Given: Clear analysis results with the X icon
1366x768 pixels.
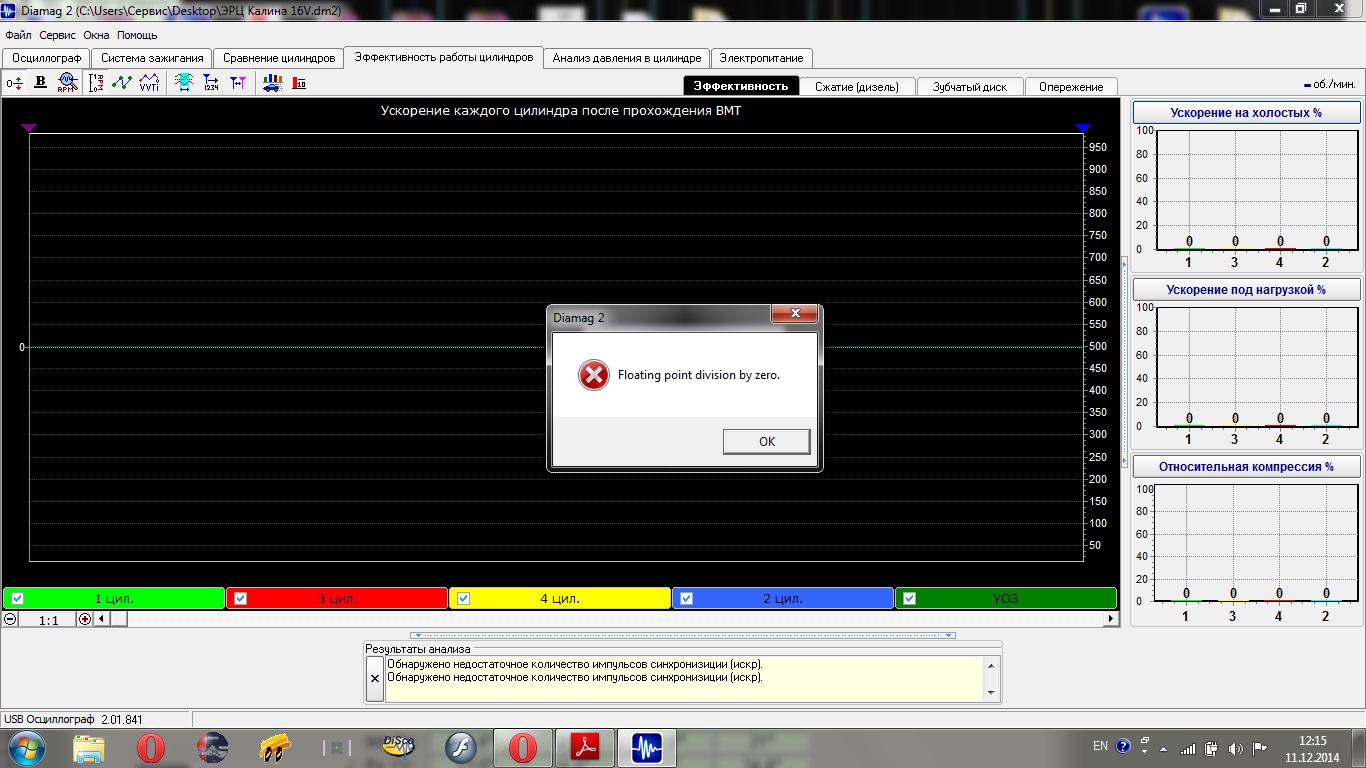Looking at the screenshot, I should [375, 678].
